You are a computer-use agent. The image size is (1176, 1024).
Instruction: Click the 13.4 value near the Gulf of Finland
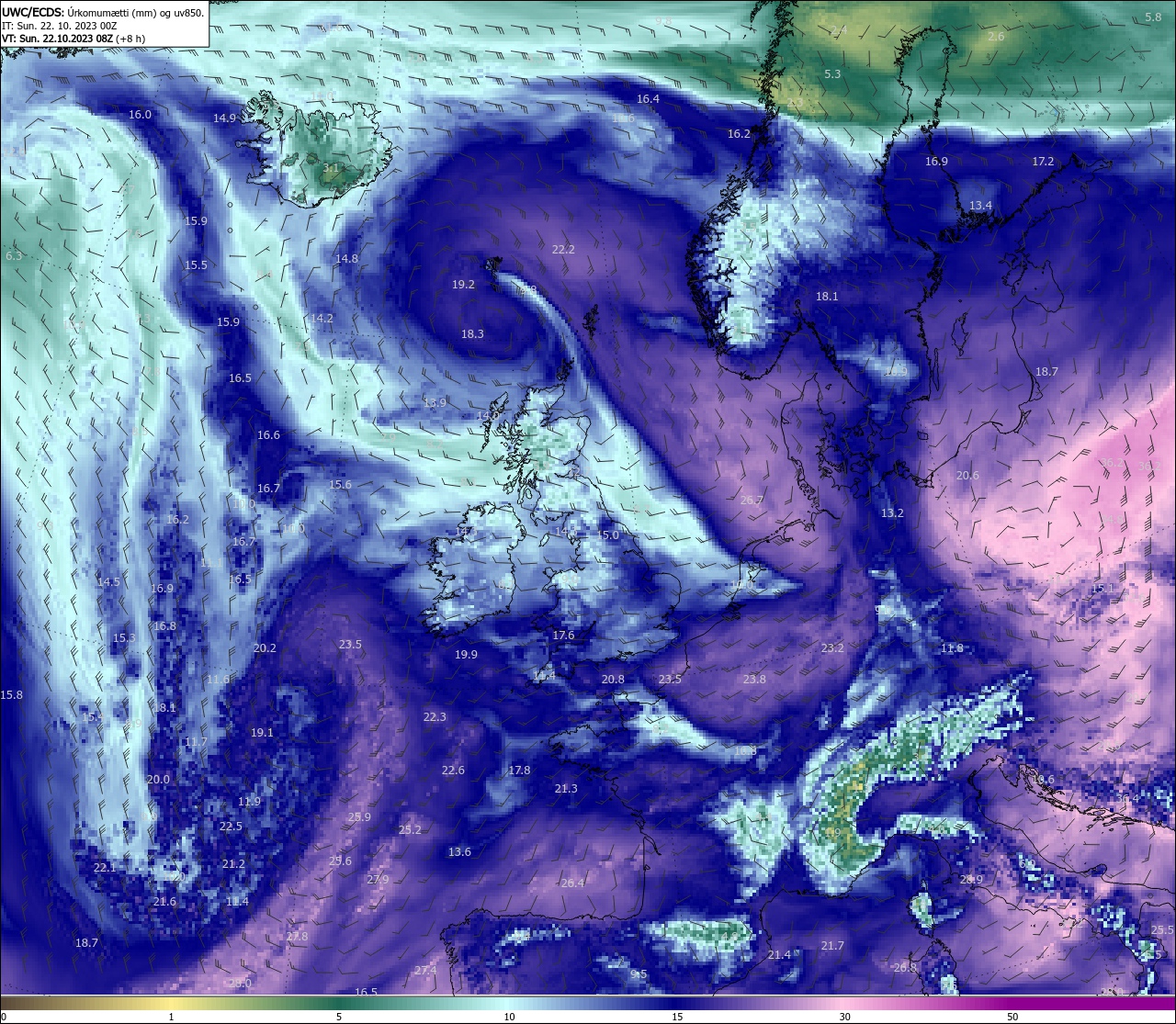pos(980,206)
